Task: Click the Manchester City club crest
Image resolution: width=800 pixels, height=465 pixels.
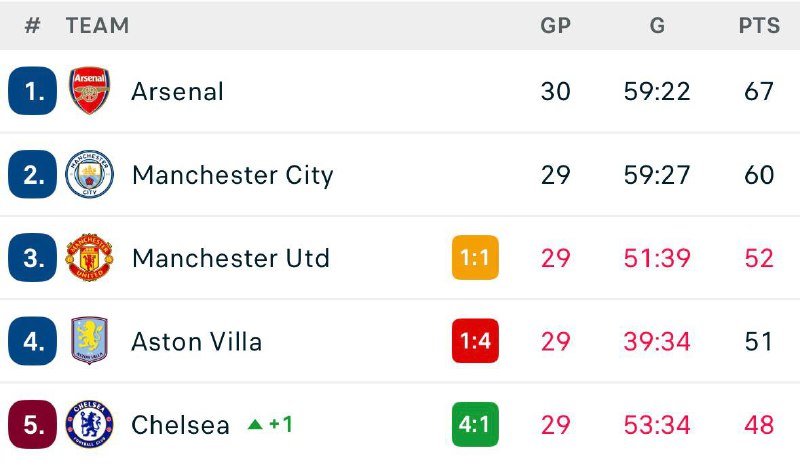Action: pos(90,175)
